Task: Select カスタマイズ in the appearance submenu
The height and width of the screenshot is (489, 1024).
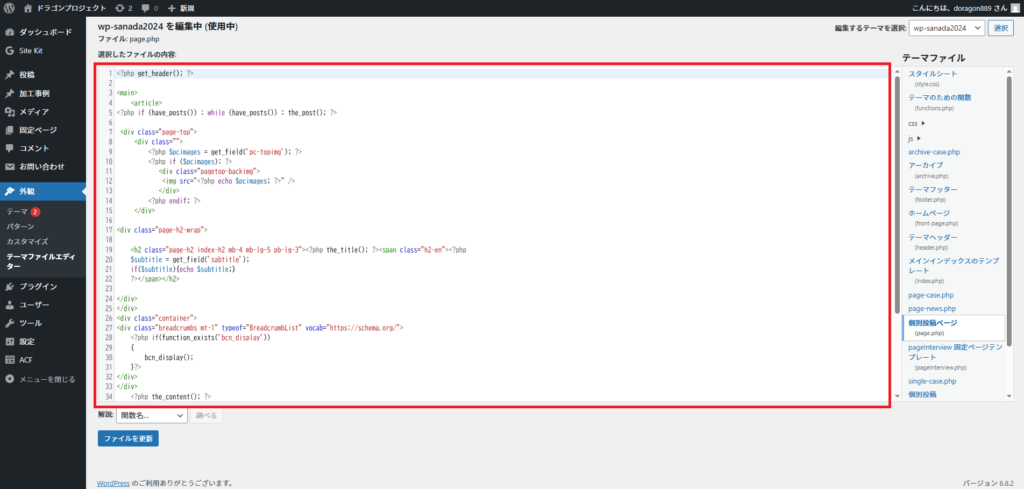Action: pyautogui.click(x=27, y=241)
